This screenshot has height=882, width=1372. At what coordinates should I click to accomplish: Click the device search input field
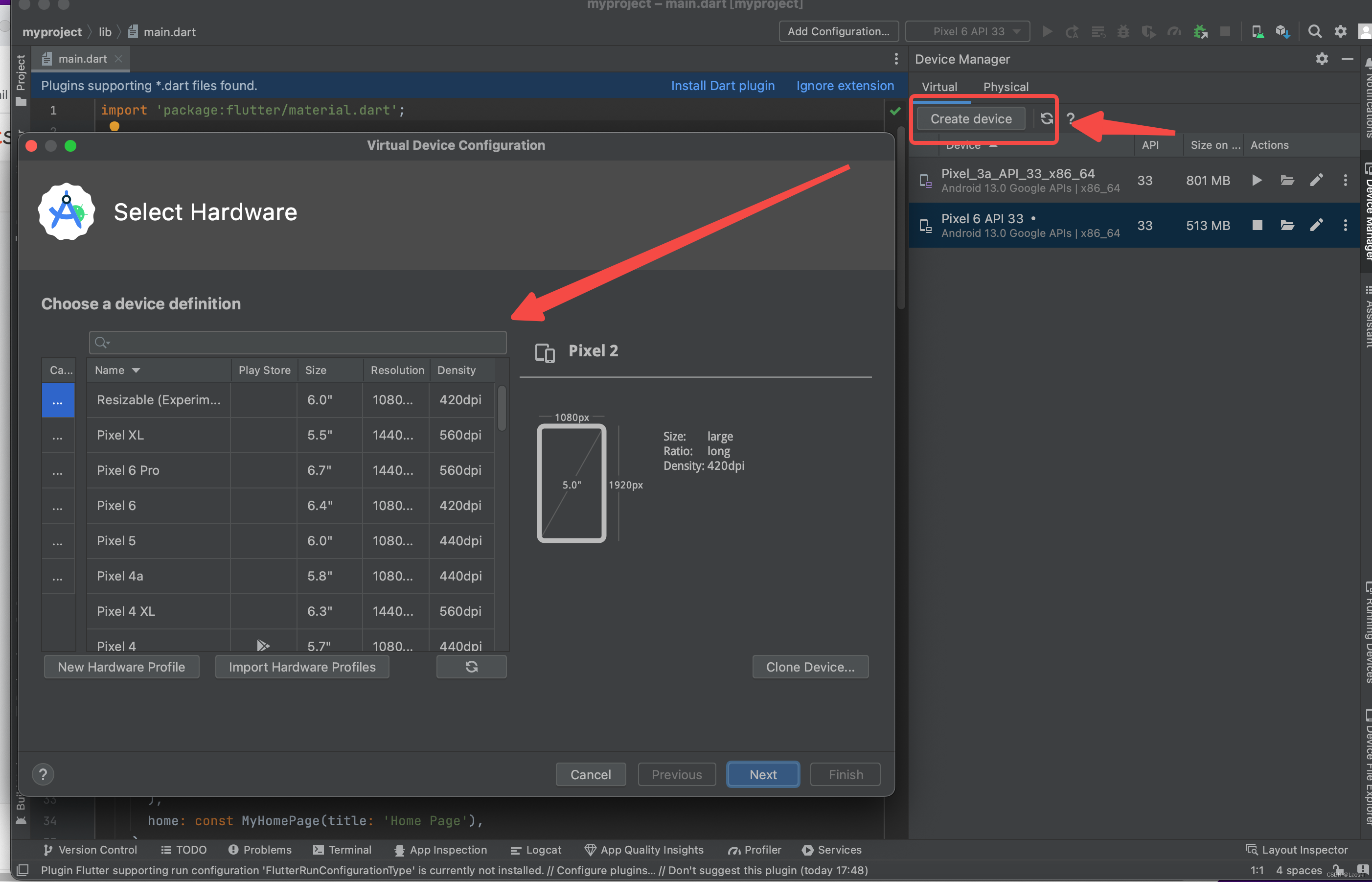pos(297,343)
